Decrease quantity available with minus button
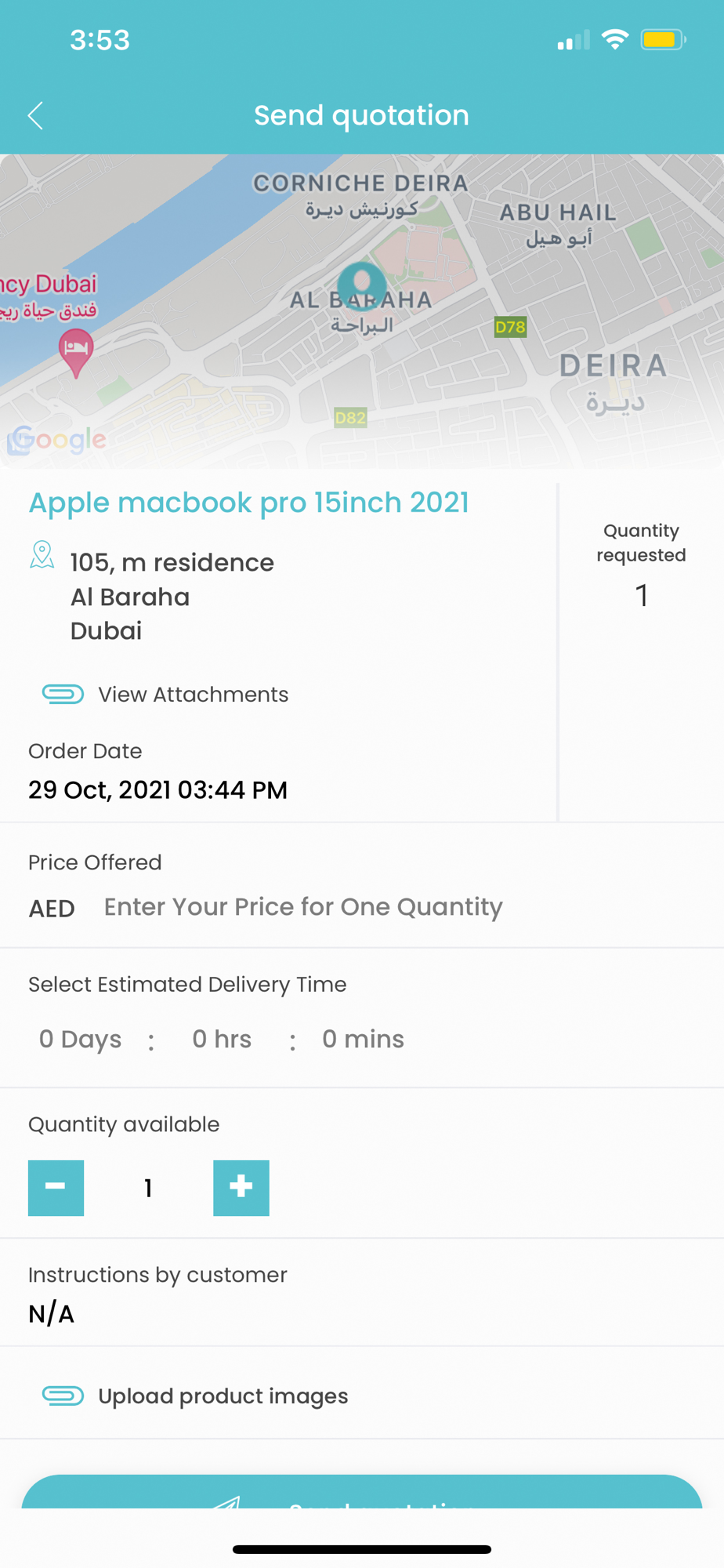724x1568 pixels. pos(56,1188)
